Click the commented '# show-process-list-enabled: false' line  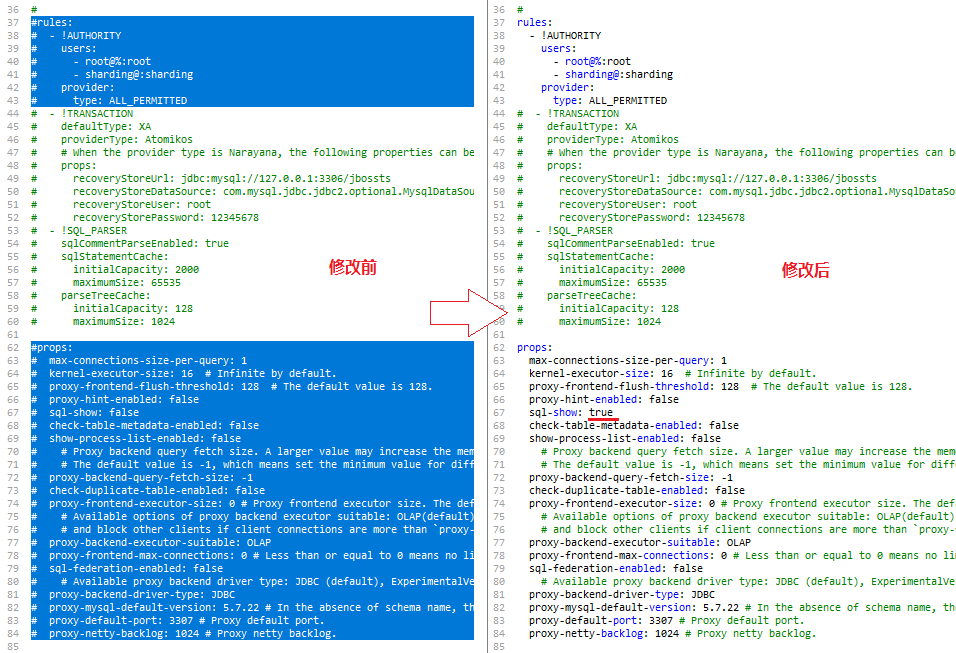[136, 439]
